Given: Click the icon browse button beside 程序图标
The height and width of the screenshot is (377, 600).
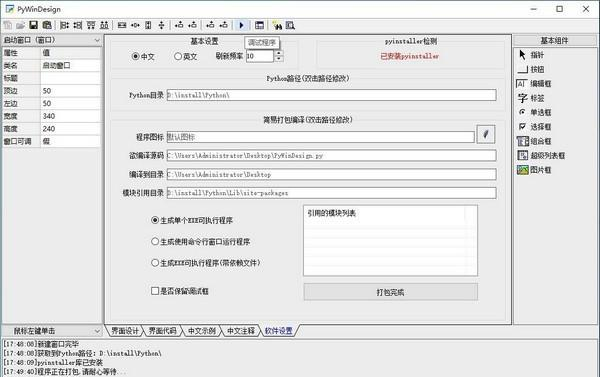Looking at the screenshot, I should tap(486, 134).
